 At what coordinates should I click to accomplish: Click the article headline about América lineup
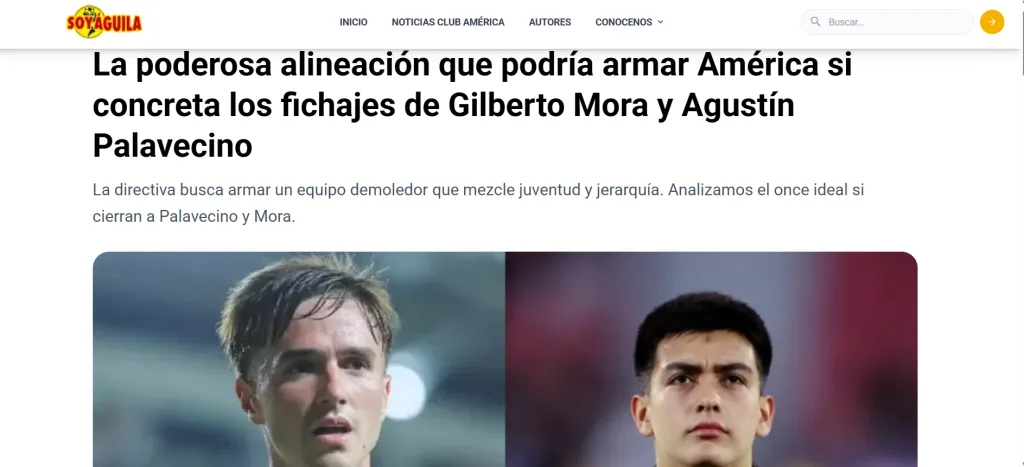tap(472, 106)
